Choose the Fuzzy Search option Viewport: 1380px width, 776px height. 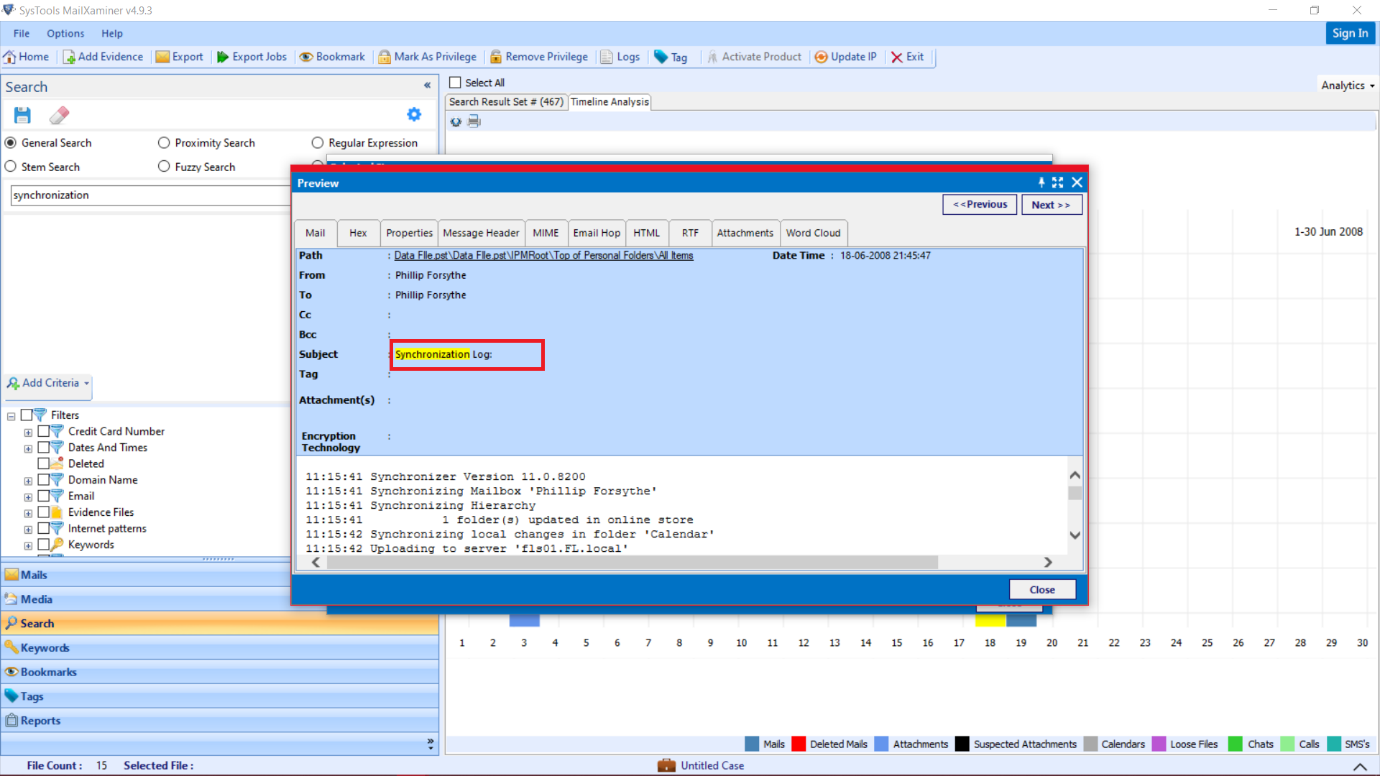(163, 166)
